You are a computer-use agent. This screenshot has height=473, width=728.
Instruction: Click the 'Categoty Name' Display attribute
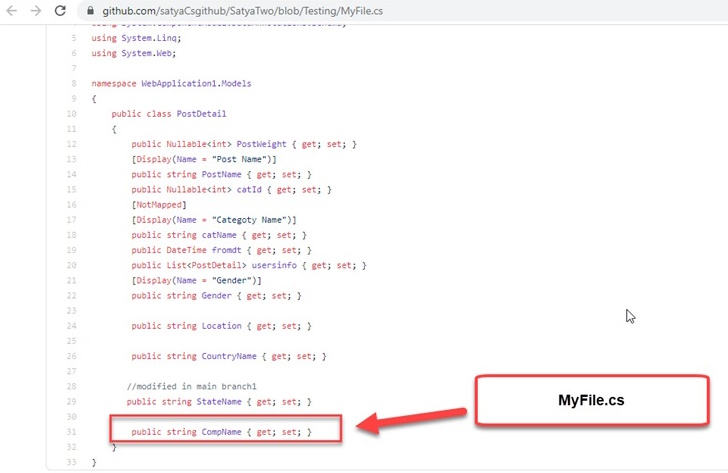point(214,220)
